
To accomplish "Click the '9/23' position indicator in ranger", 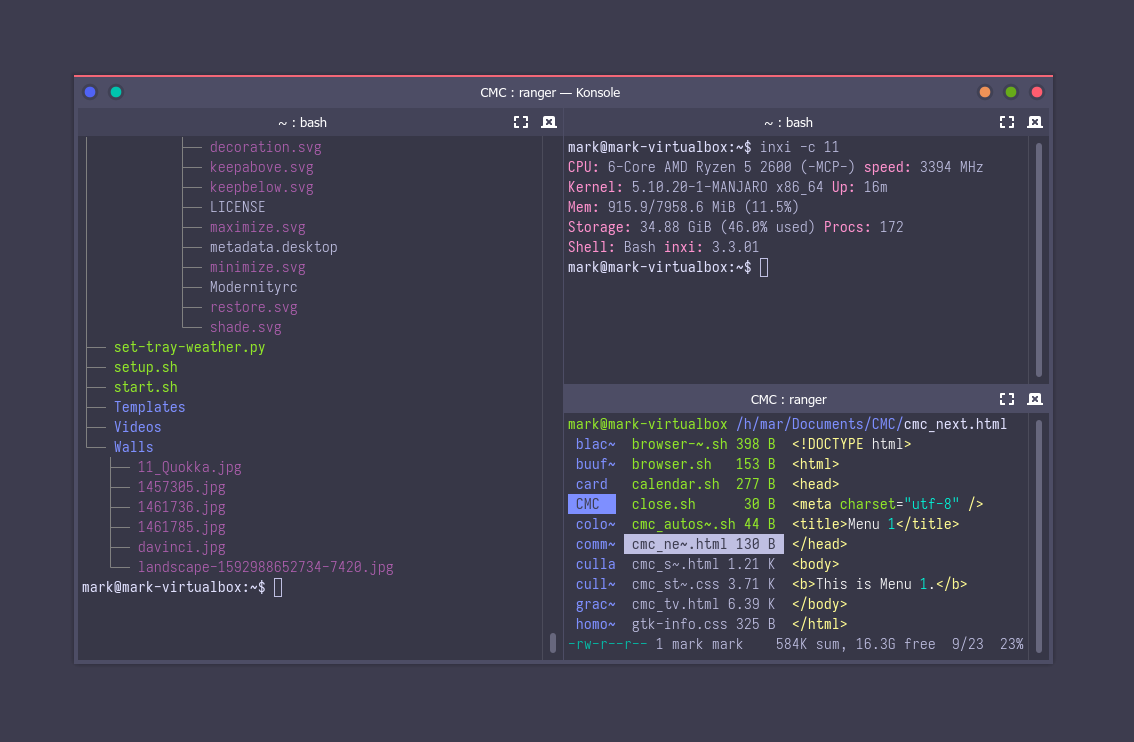I will (968, 644).
